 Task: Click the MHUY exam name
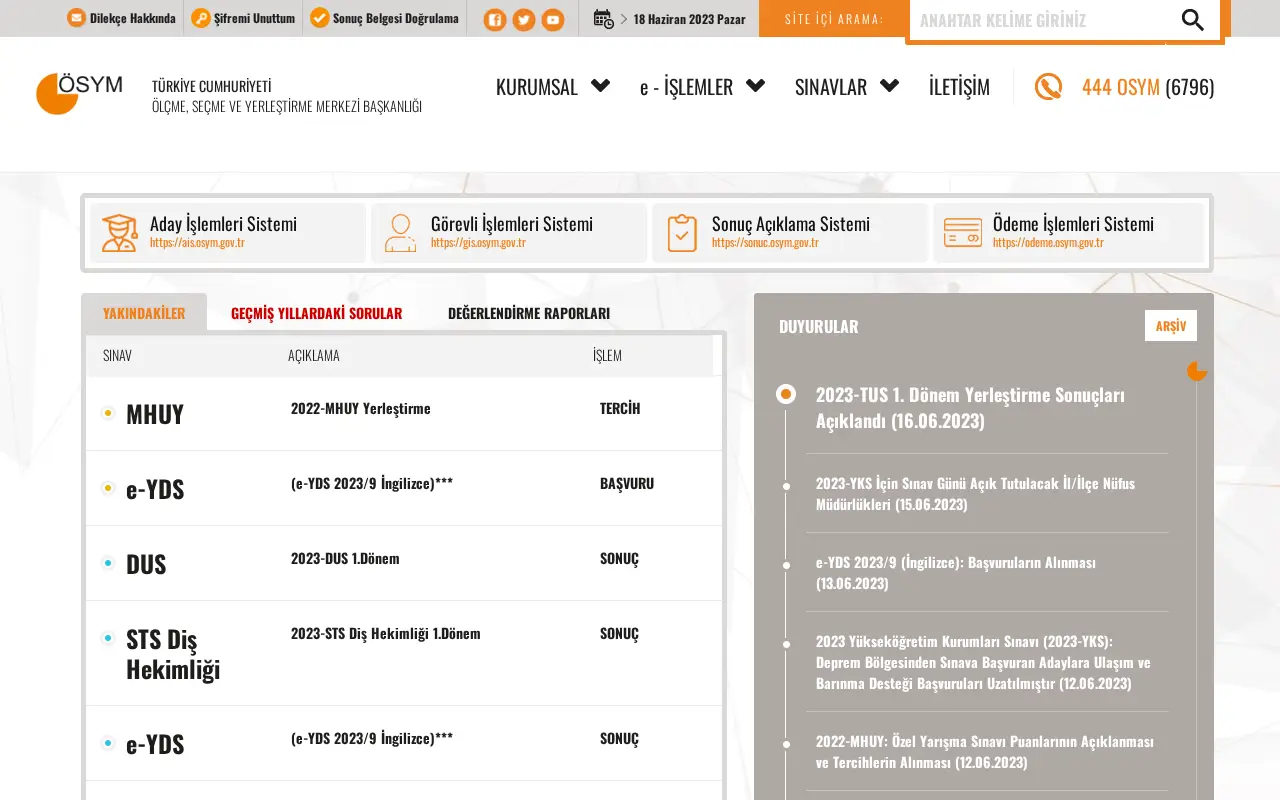click(155, 414)
